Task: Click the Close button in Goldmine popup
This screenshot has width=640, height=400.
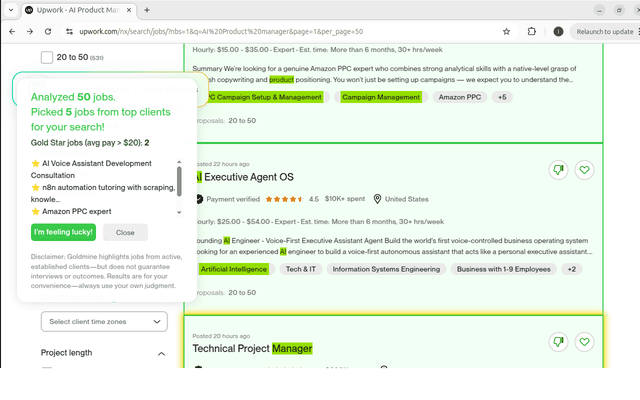Action: (125, 232)
